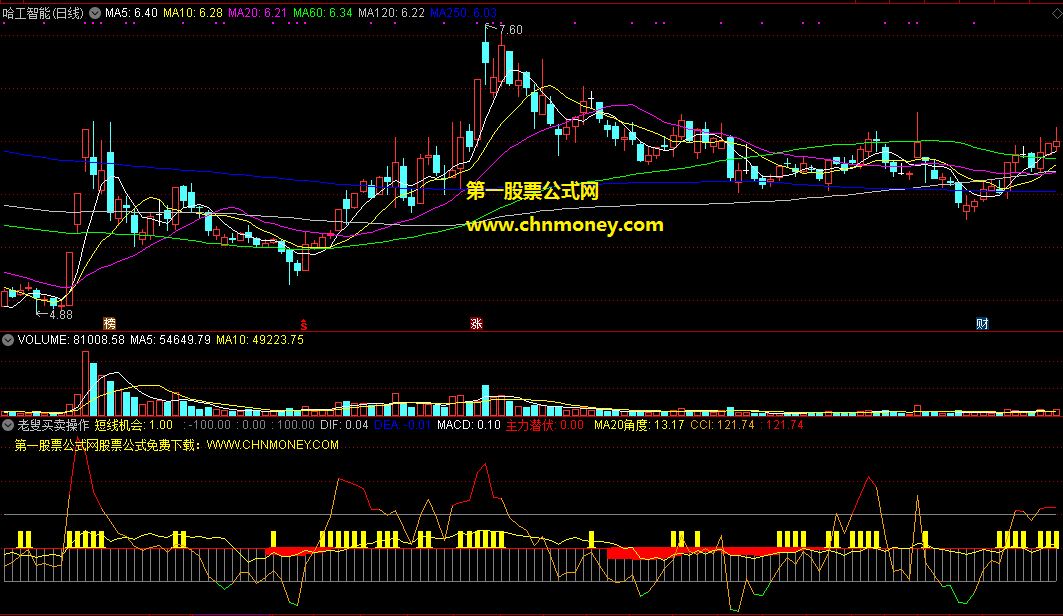Click the diamond icon at chart corner
This screenshot has width=1063, height=616.
pyautogui.click(x=1056, y=14)
